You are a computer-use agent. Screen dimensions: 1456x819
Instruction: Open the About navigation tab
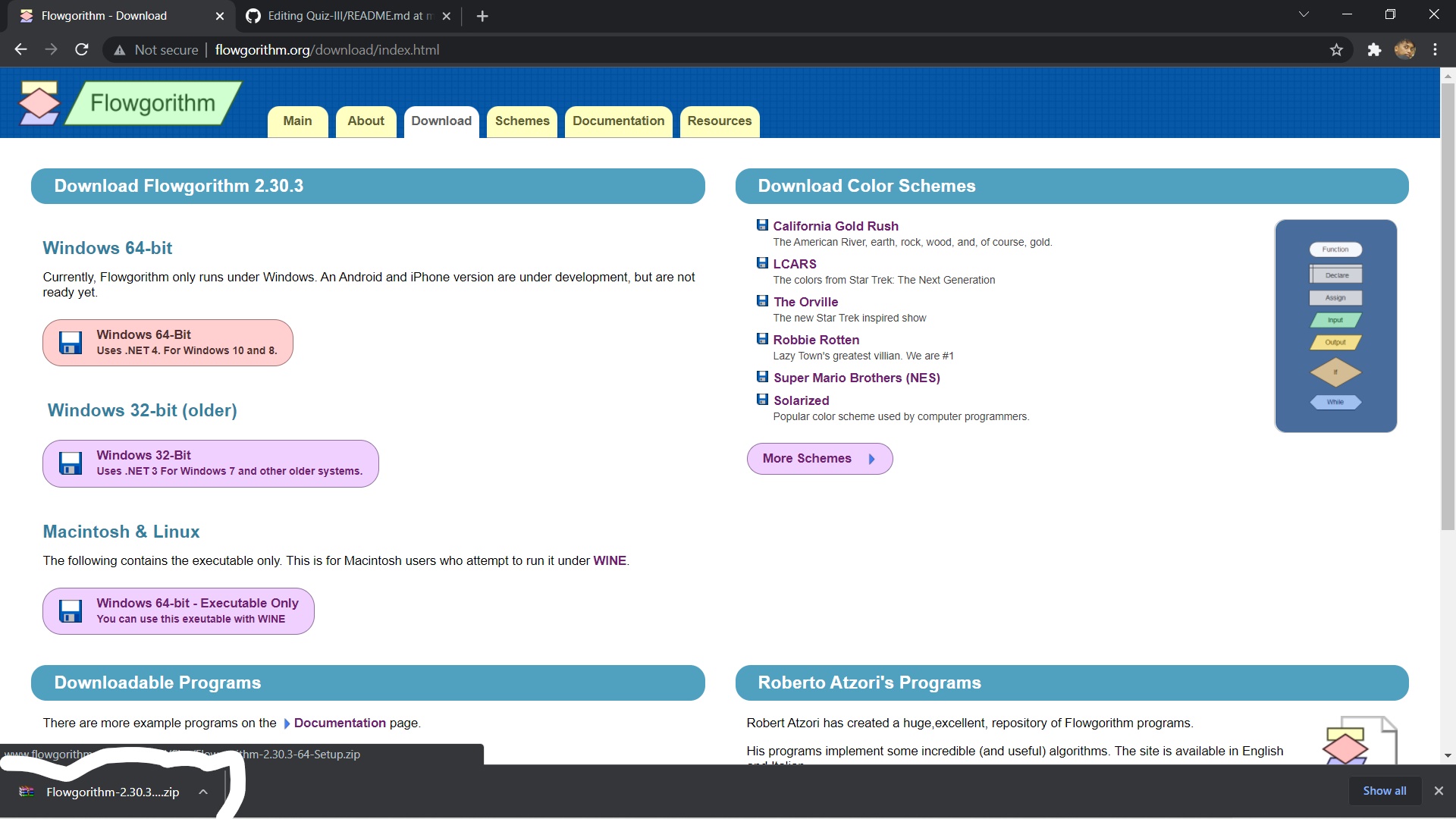[x=366, y=121]
